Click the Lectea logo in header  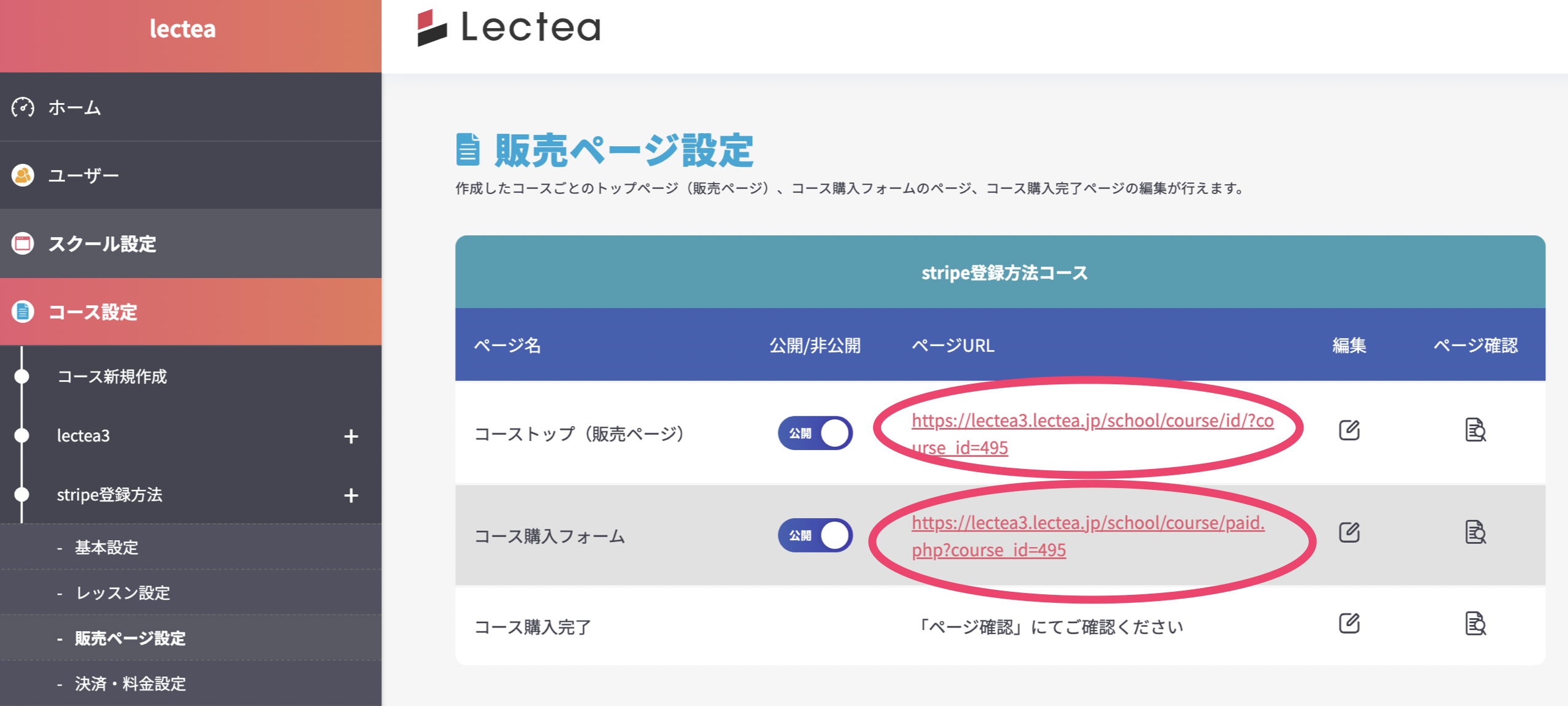click(509, 28)
